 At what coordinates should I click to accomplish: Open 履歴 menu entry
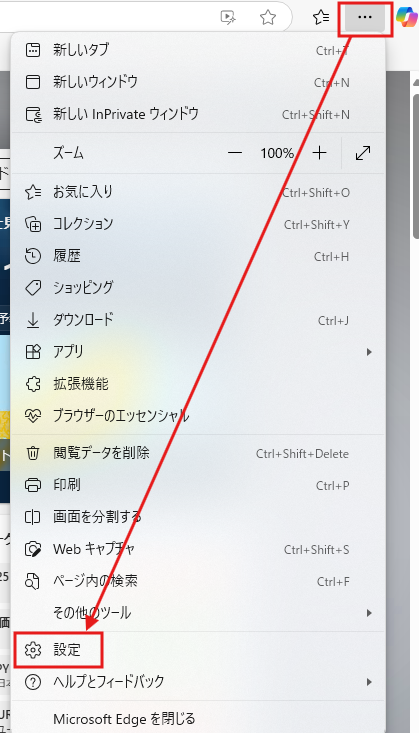(x=198, y=256)
